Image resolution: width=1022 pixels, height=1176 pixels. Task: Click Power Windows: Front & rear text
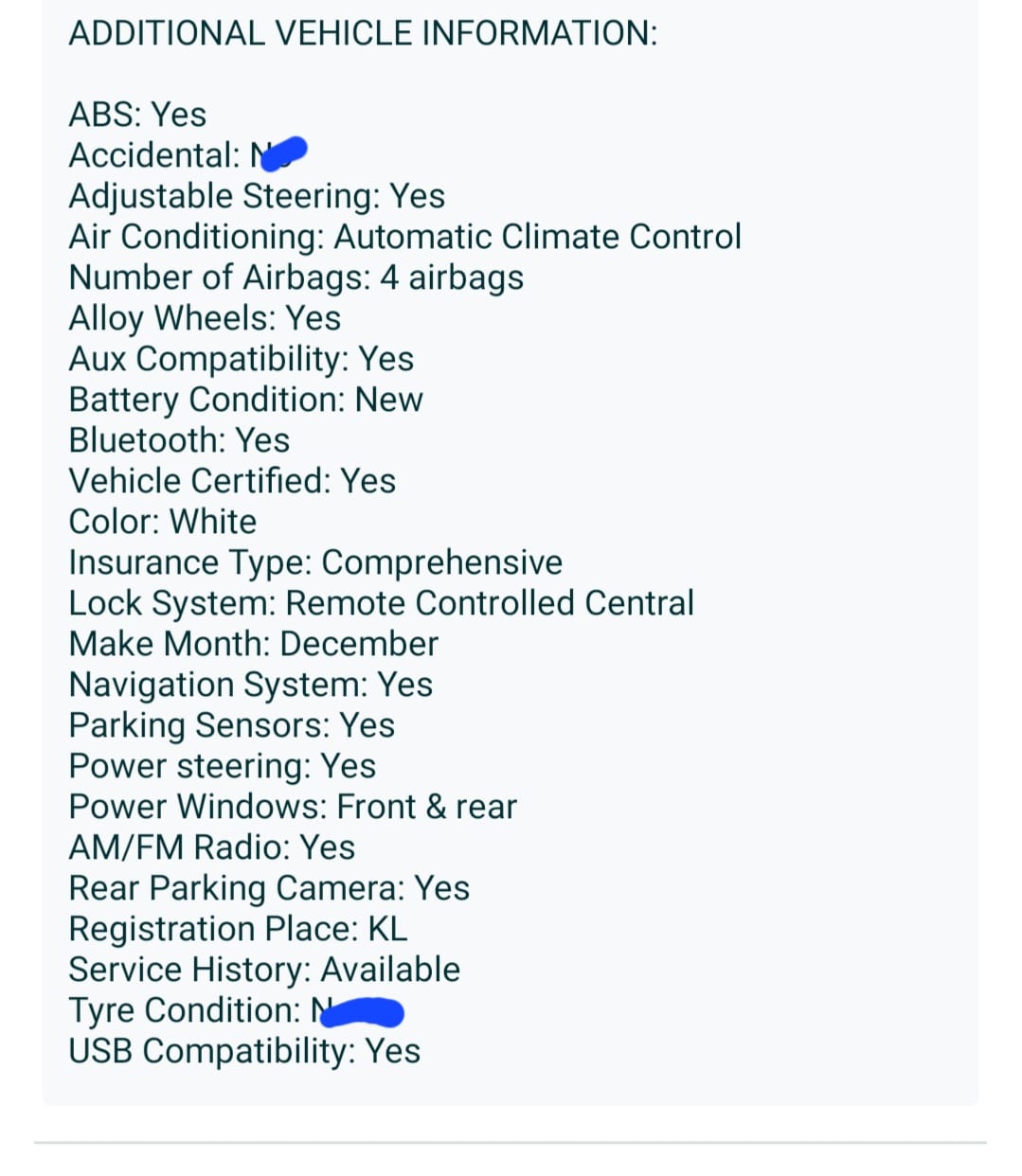click(x=293, y=807)
